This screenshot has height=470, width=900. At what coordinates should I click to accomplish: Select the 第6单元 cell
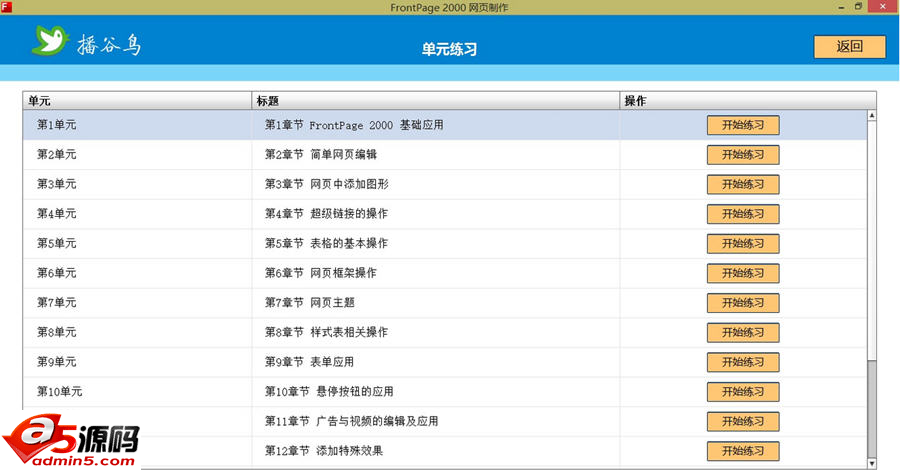pos(137,273)
